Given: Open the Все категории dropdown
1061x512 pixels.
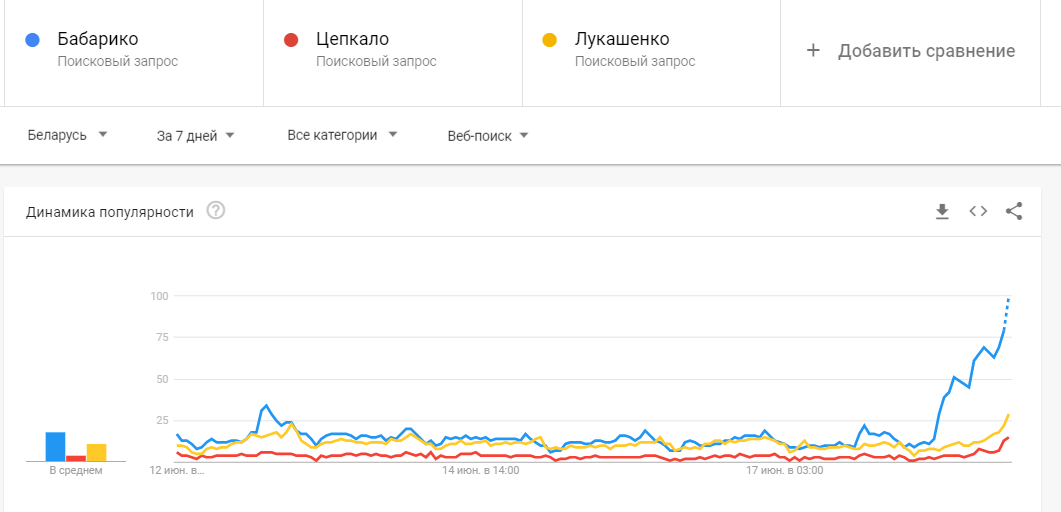Looking at the screenshot, I should pos(342,136).
